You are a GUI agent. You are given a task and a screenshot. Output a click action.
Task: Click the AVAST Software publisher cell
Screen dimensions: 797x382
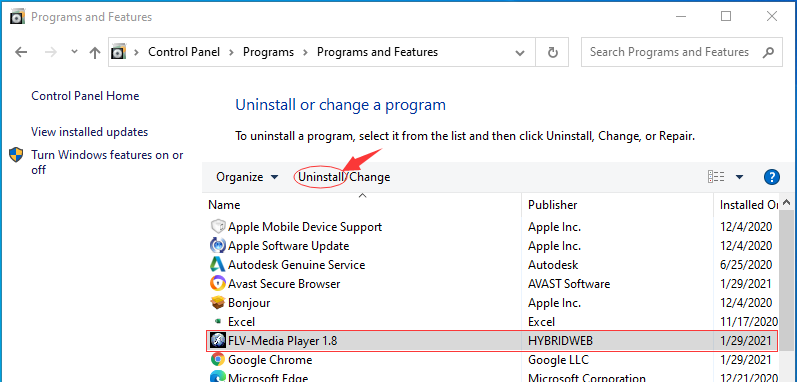point(569,283)
